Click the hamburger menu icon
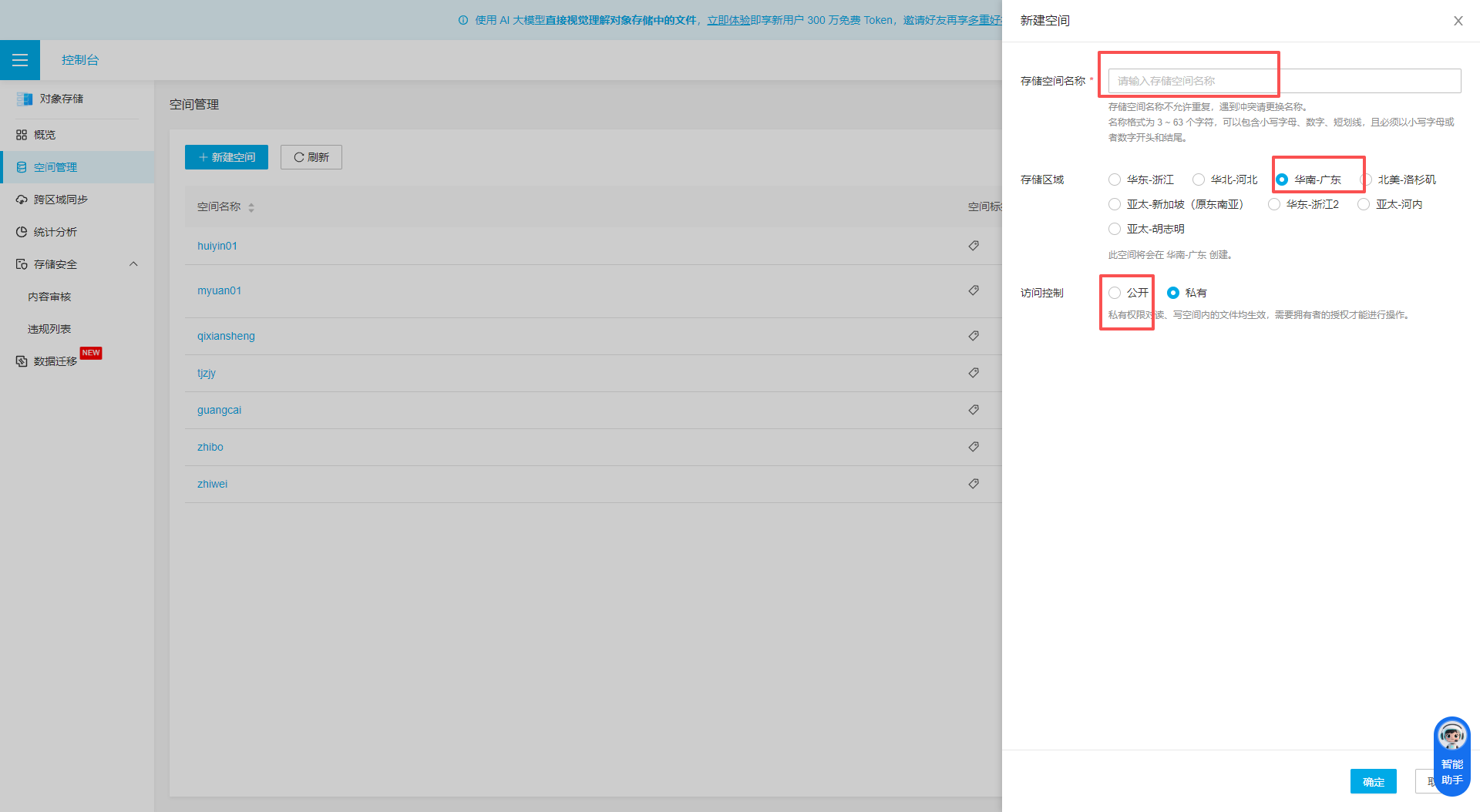 point(20,60)
